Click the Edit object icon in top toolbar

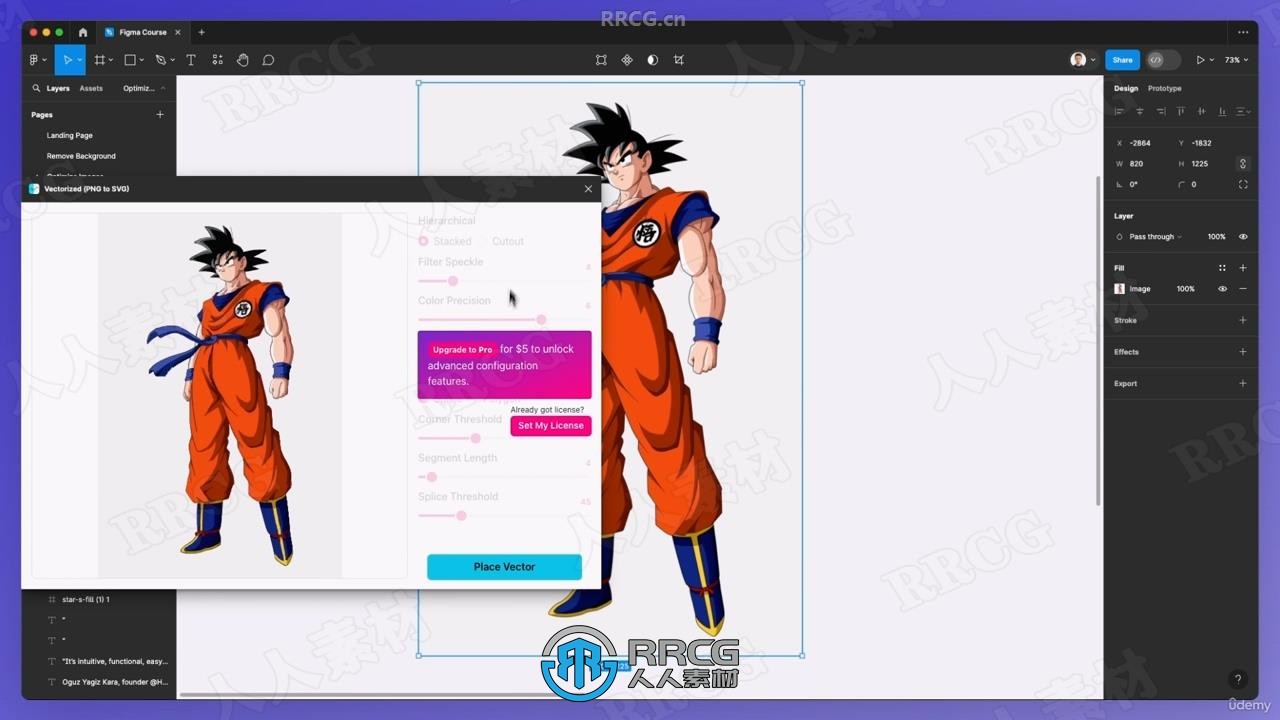click(601, 60)
